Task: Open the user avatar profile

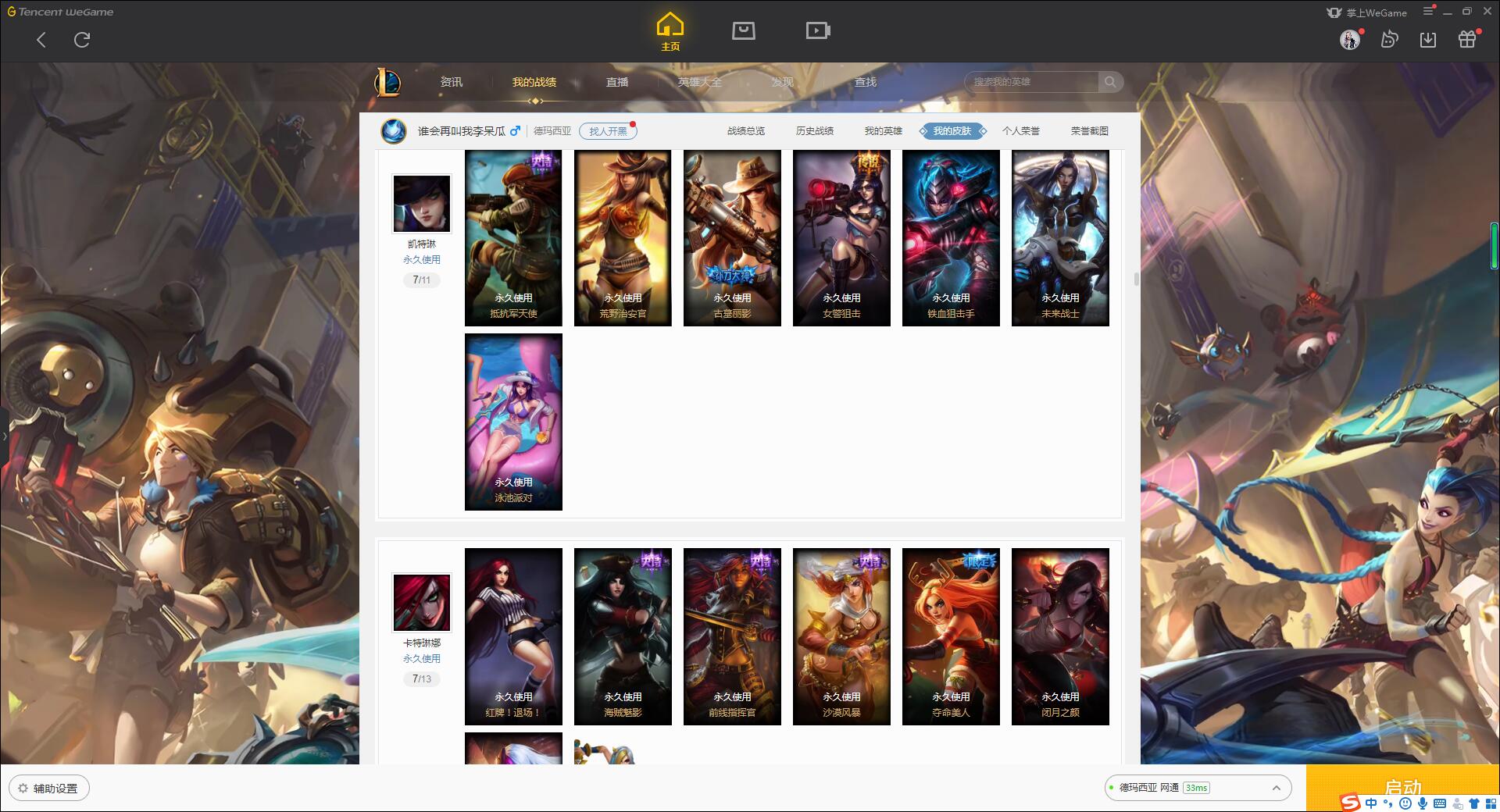Action: (1349, 39)
